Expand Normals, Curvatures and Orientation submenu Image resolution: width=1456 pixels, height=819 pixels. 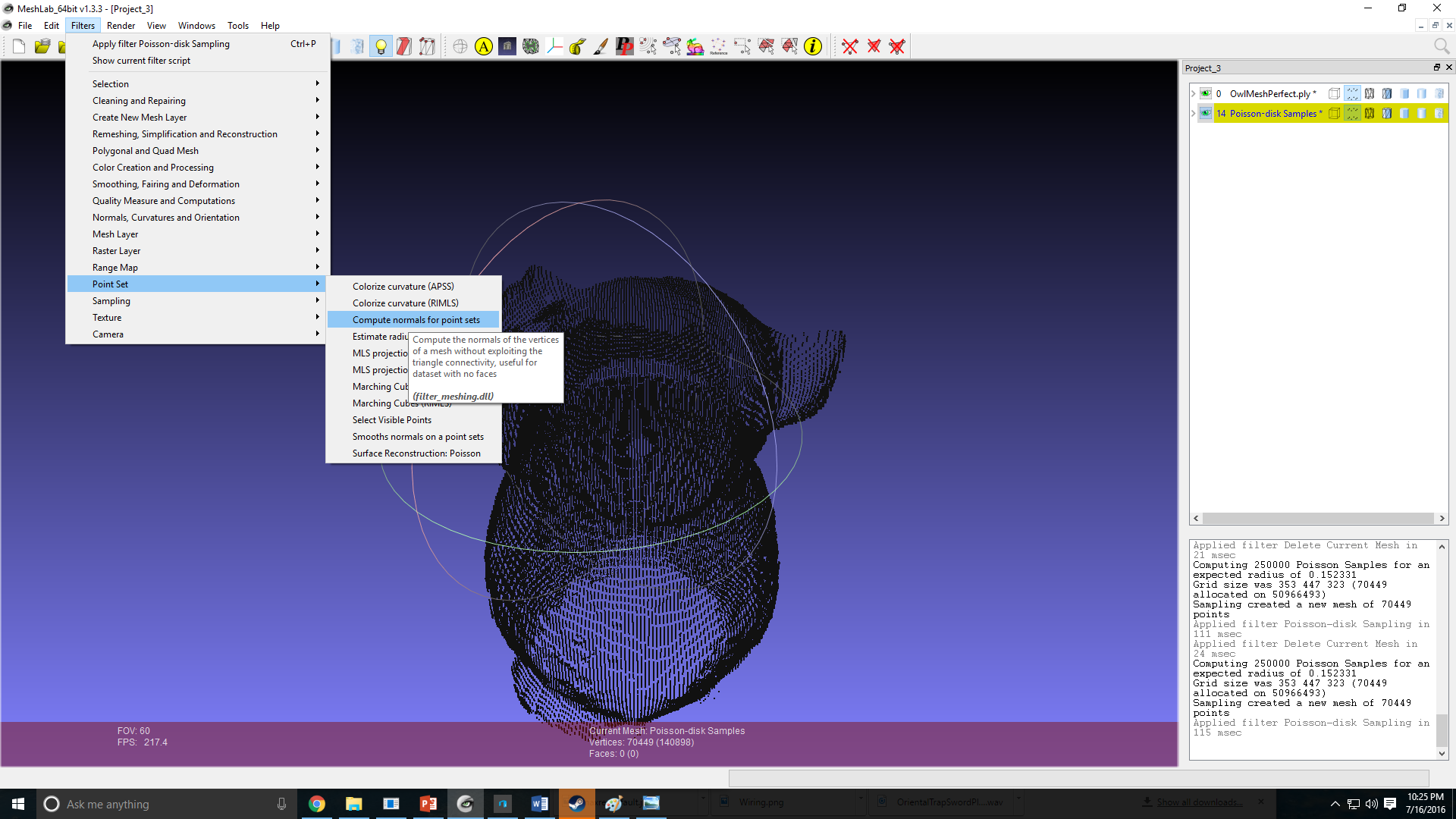pyautogui.click(x=198, y=218)
